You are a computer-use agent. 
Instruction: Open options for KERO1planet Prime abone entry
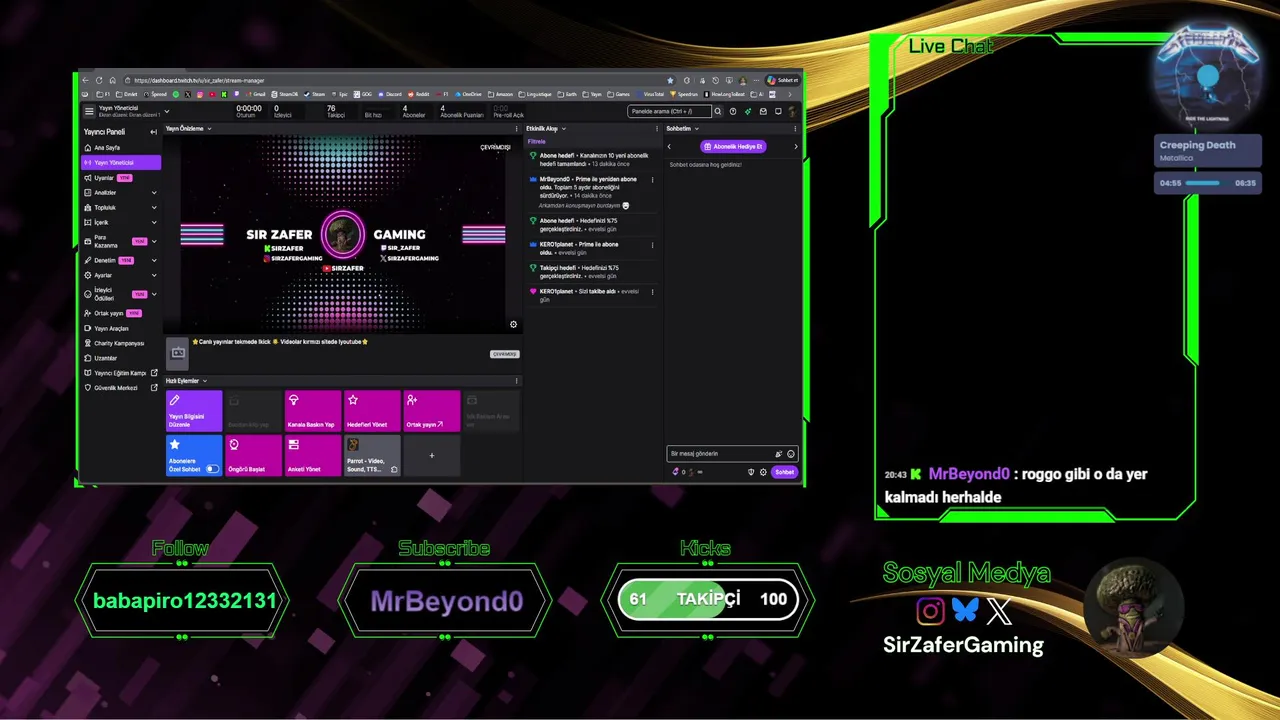click(652, 245)
